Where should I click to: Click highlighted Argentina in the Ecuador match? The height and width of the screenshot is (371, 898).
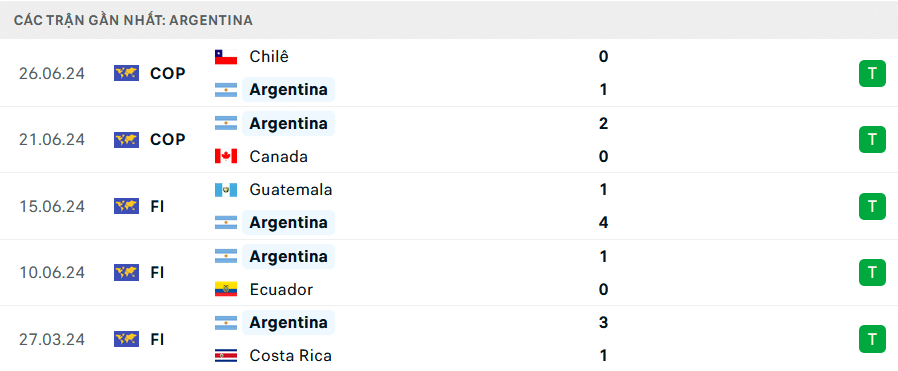(288, 256)
